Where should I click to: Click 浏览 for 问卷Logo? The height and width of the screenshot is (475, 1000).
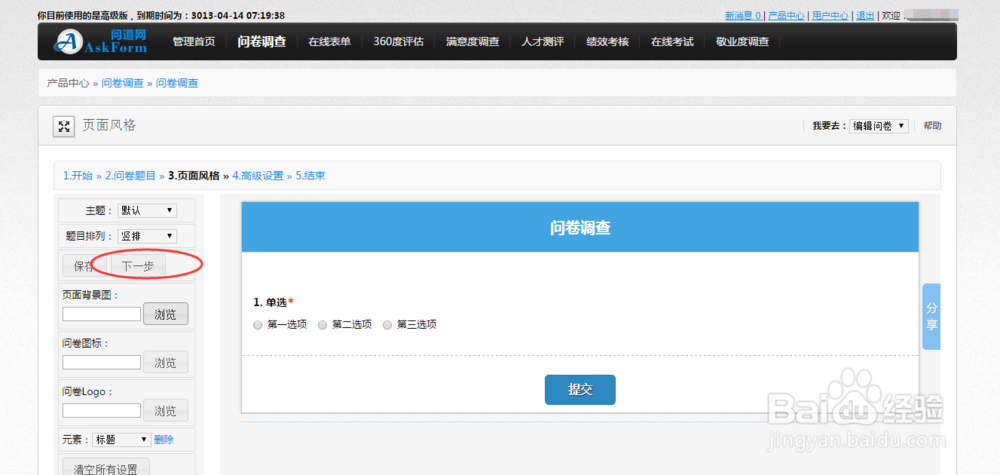[166, 411]
